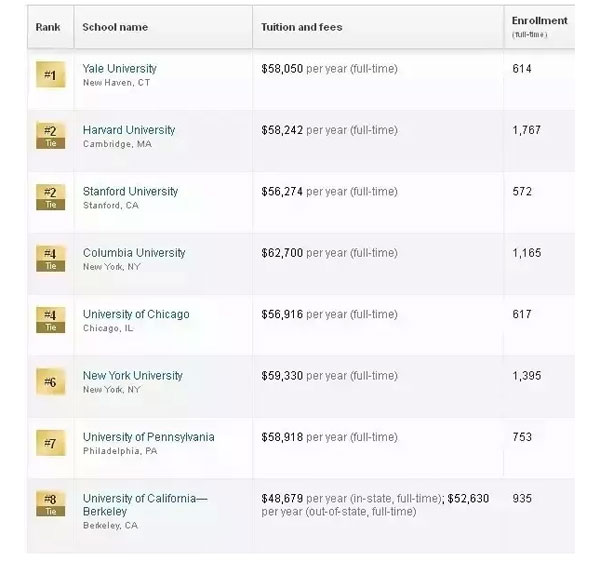Open the New York University link
The height and width of the screenshot is (561, 600).
[x=133, y=376]
